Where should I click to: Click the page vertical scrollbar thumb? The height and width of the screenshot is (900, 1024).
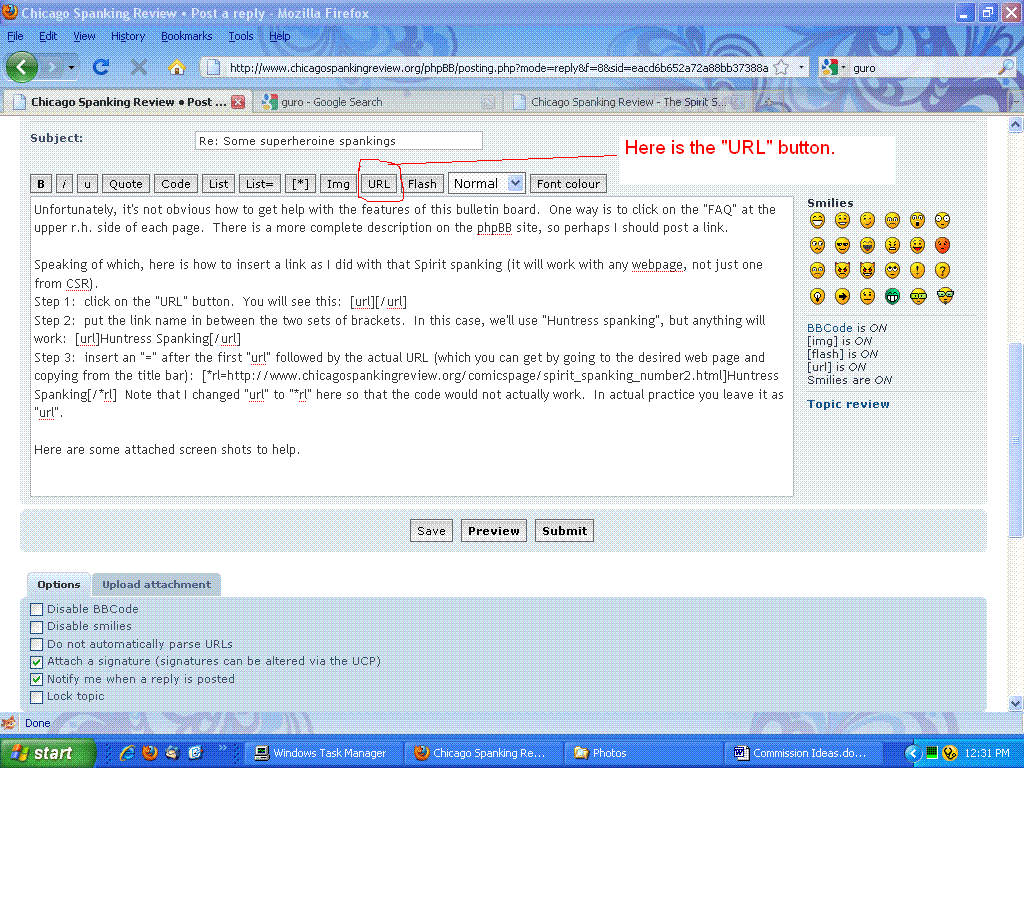(1015, 440)
